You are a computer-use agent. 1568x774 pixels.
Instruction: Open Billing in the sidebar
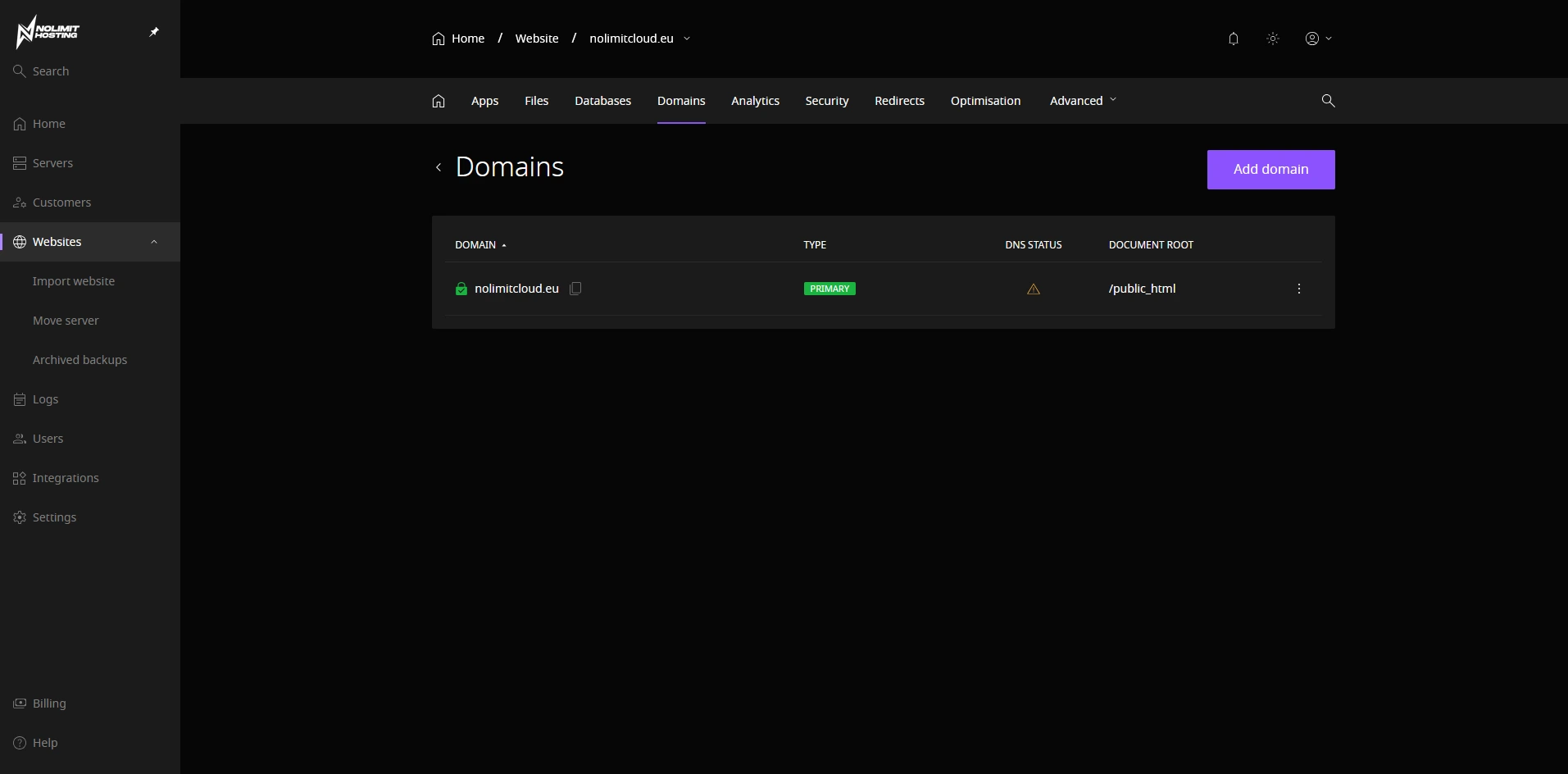[90, 703]
